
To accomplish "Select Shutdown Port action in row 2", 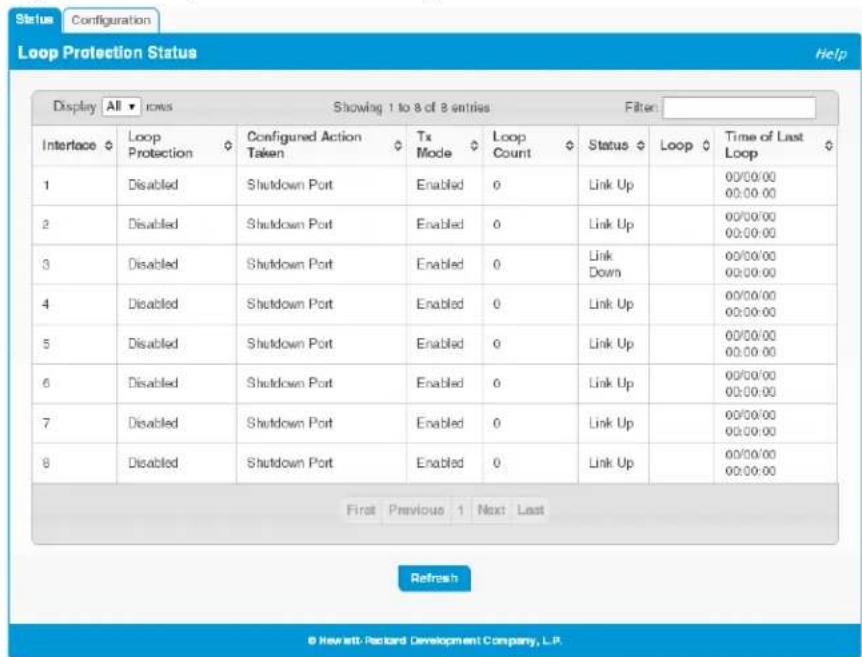I will pyautogui.click(x=290, y=224).
